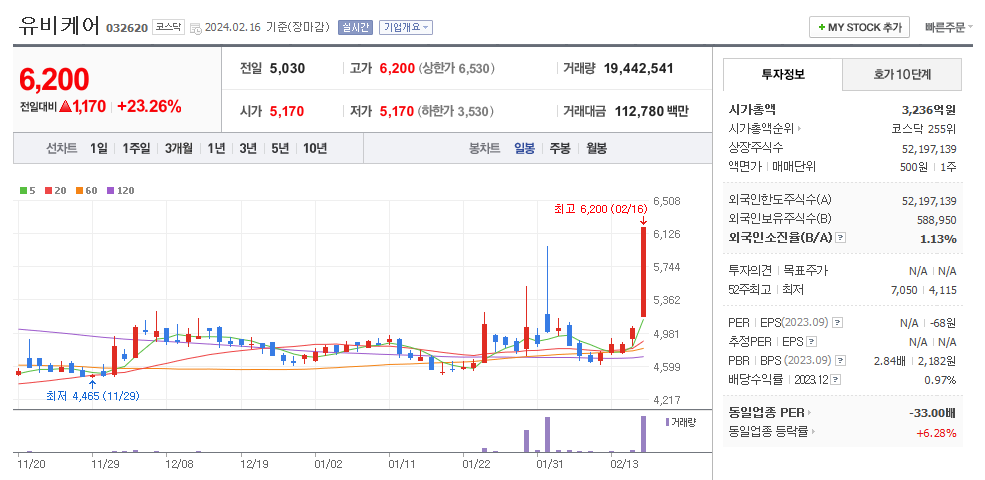Click the large red 02/16 candlestick
Viewport: 985px width, 480px height.
(x=643, y=272)
